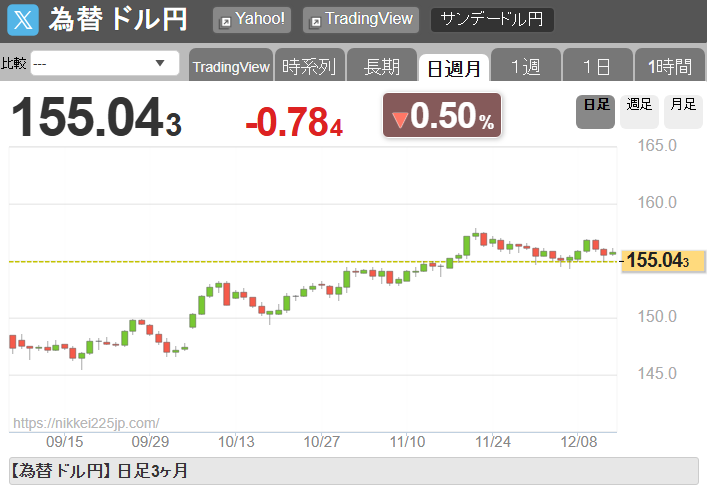Select the 週足 weekly candle toggle
The image size is (707, 489).
pos(639,111)
